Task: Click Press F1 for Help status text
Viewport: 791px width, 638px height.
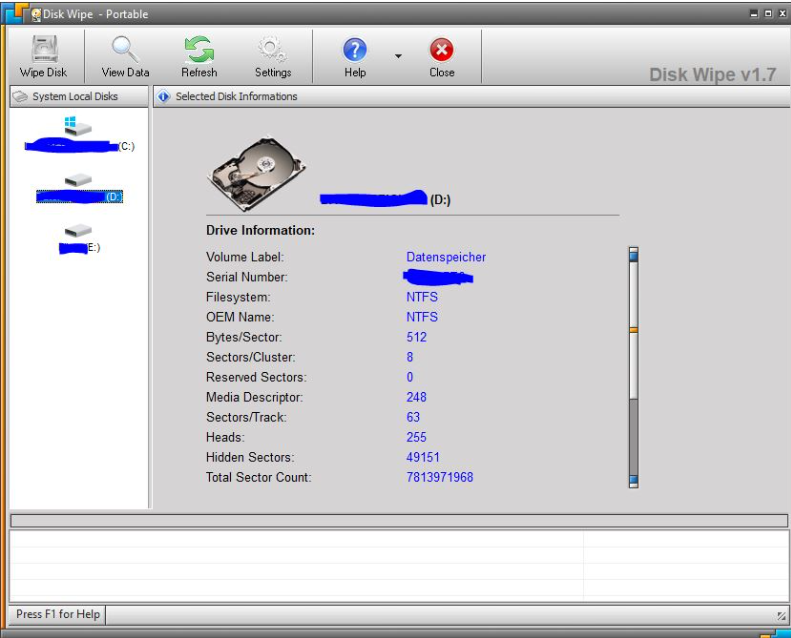Action: tap(58, 614)
